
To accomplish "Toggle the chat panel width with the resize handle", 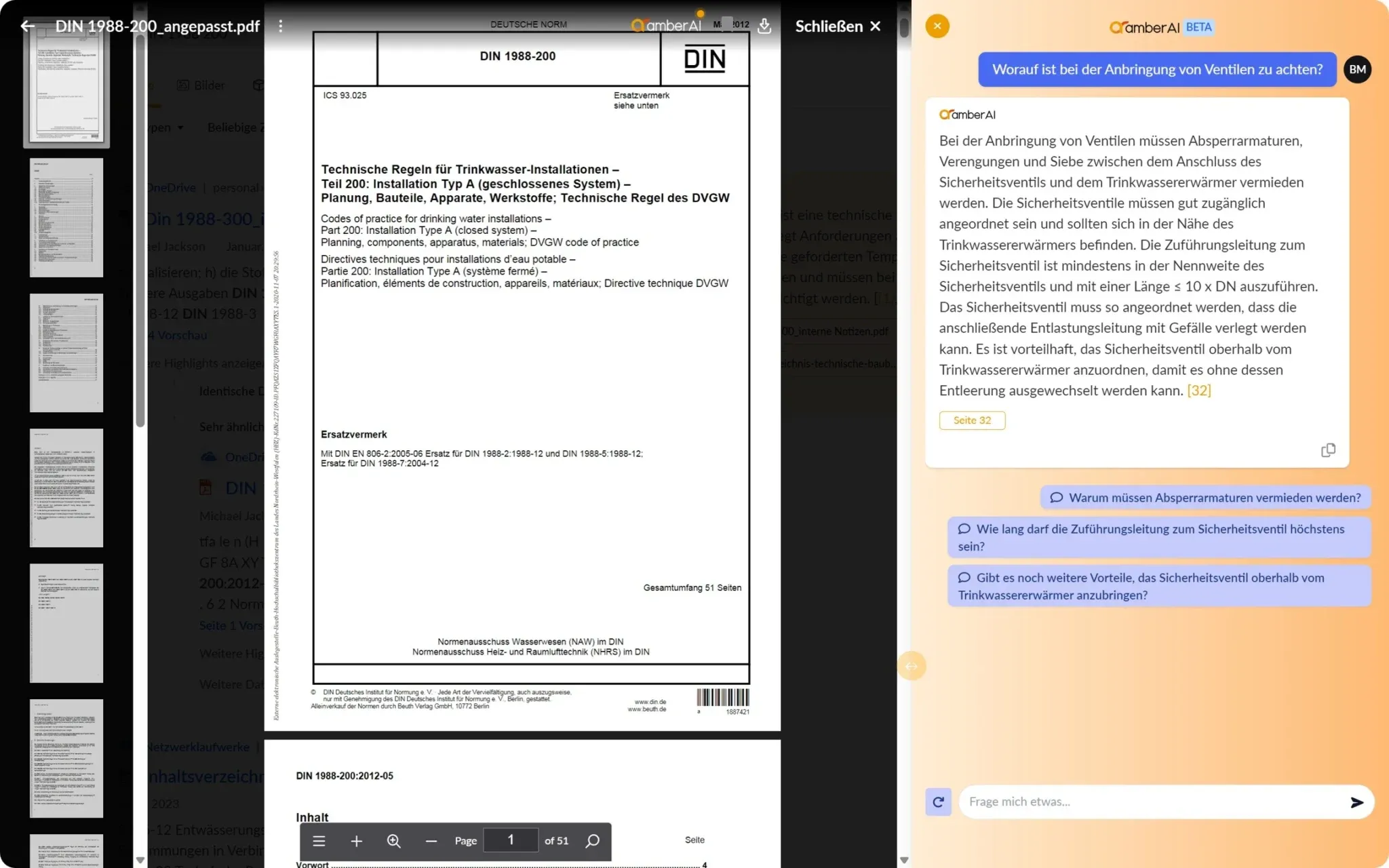I will 911,666.
